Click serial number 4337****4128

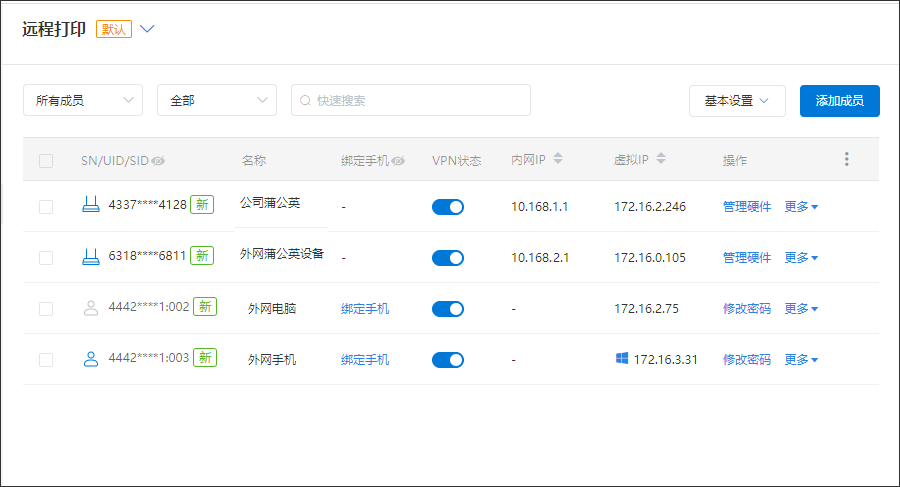pyautogui.click(x=148, y=204)
